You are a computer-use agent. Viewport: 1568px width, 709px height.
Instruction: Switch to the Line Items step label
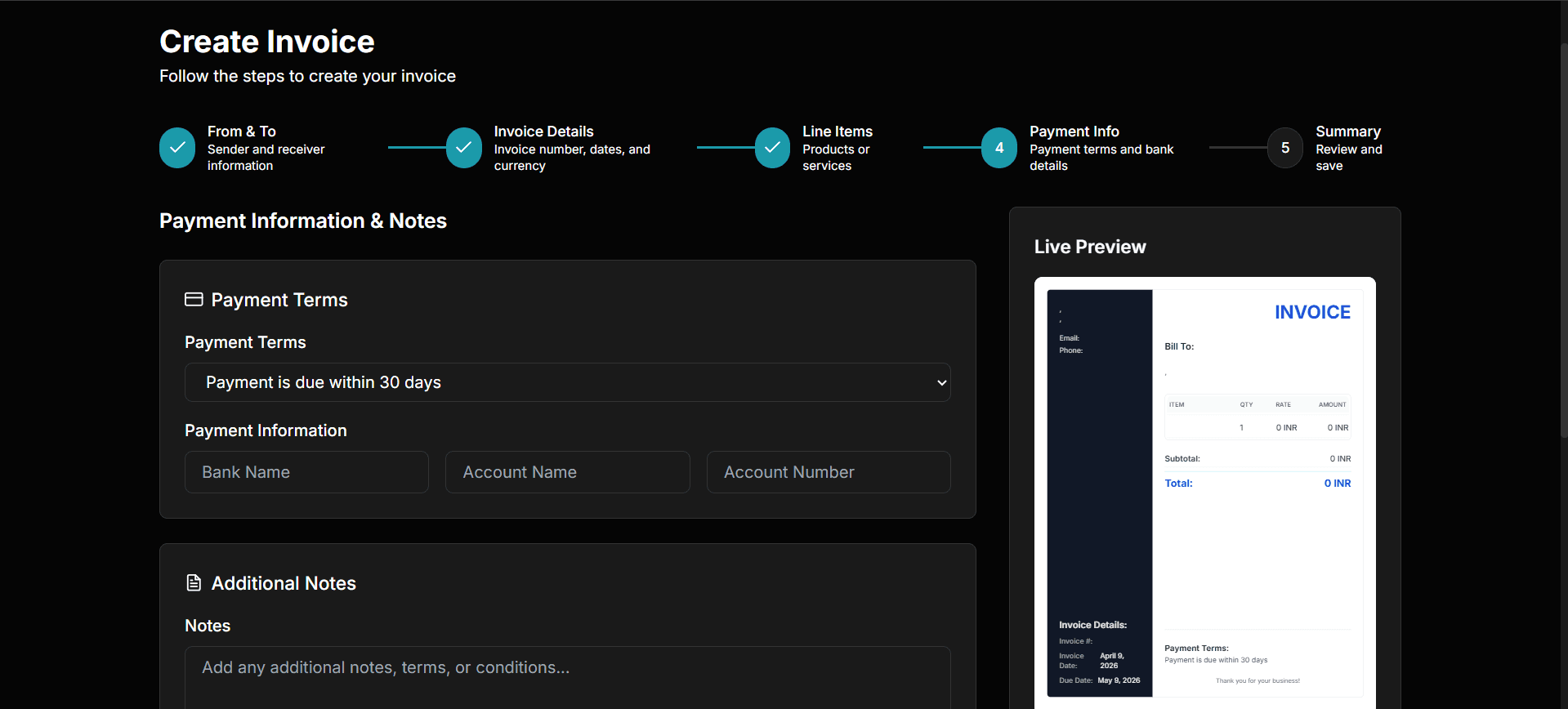pyautogui.click(x=837, y=132)
